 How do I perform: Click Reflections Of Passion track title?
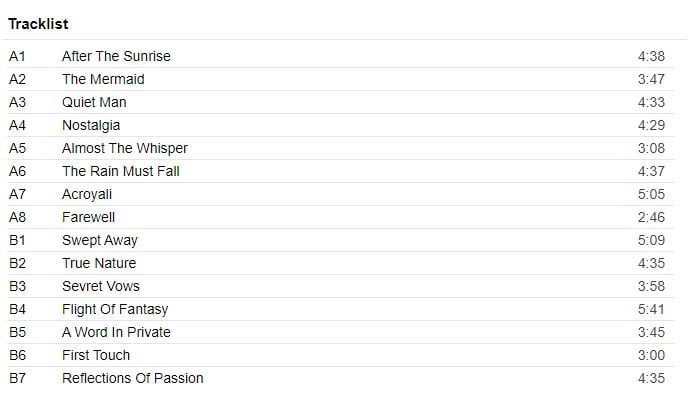point(133,378)
